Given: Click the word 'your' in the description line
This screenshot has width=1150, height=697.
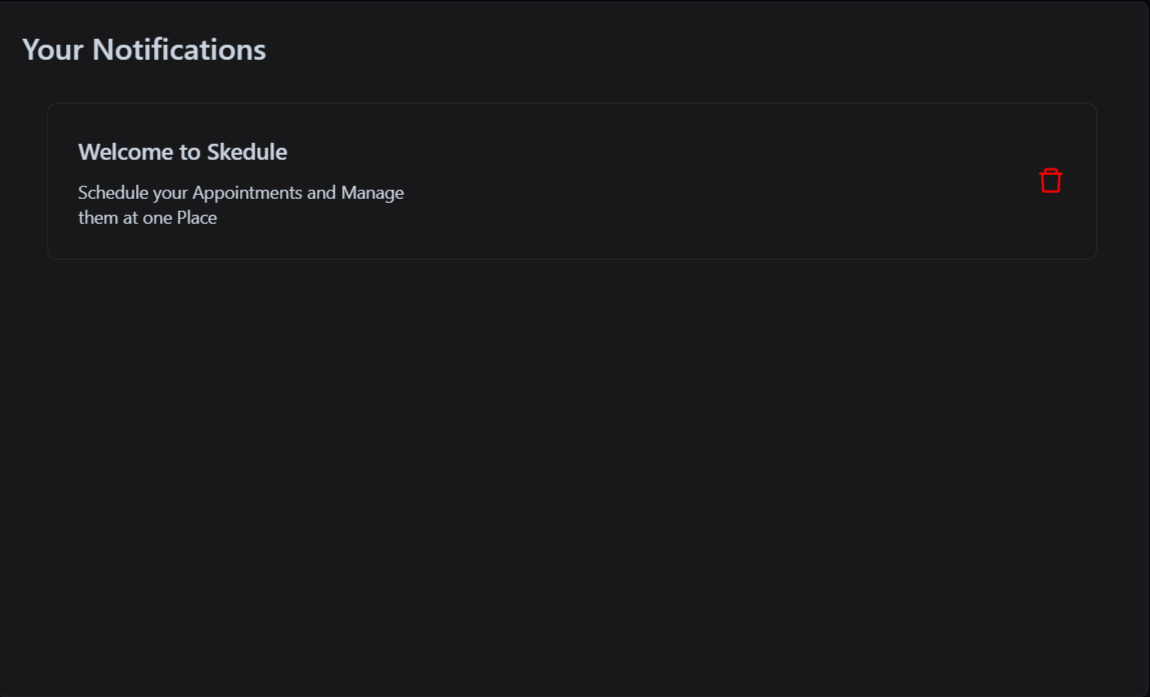Looking at the screenshot, I should (170, 193).
